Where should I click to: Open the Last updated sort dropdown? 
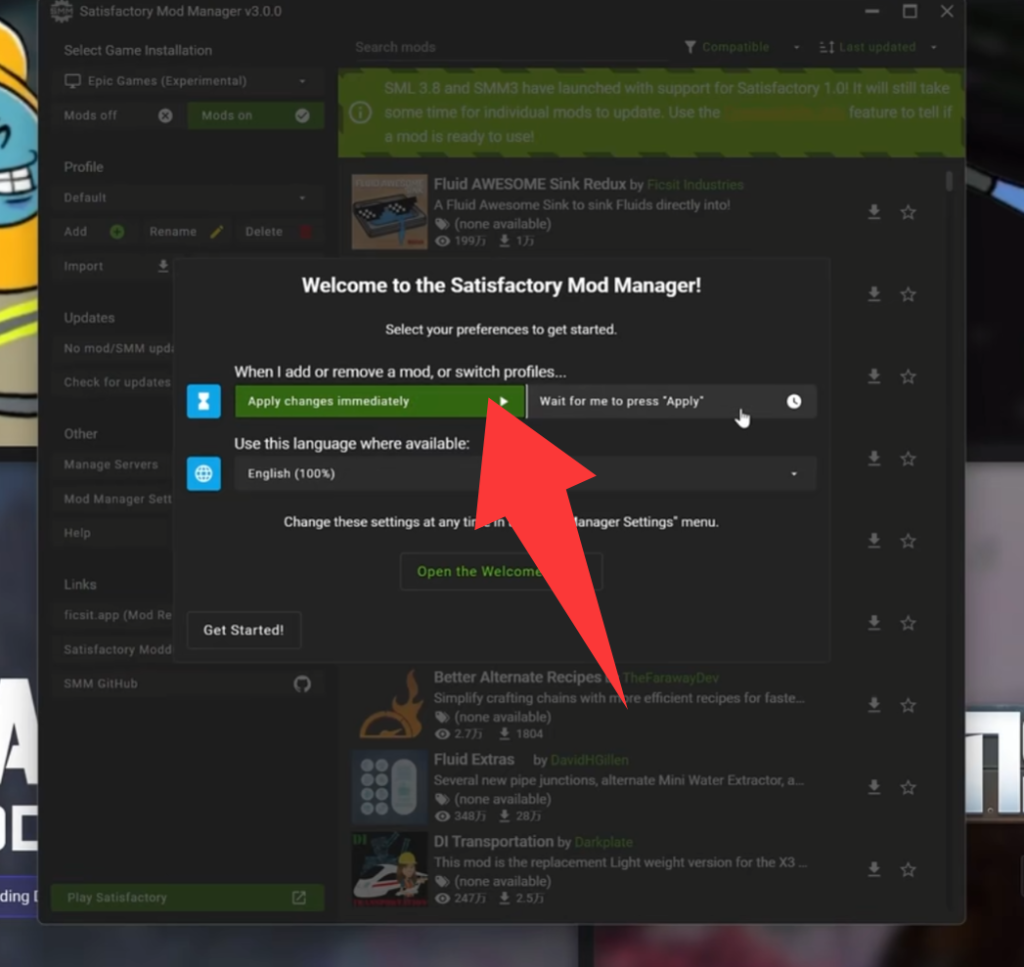(878, 47)
